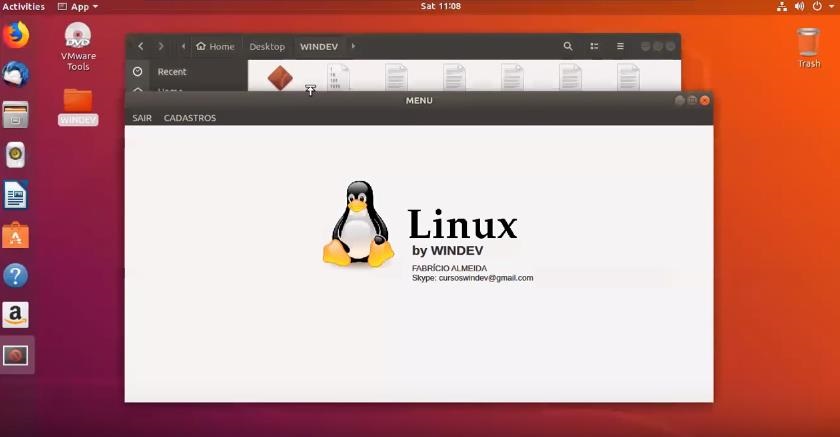This screenshot has width=840, height=437.
Task: Click path bar right arrow in Files
Action: (x=353, y=46)
